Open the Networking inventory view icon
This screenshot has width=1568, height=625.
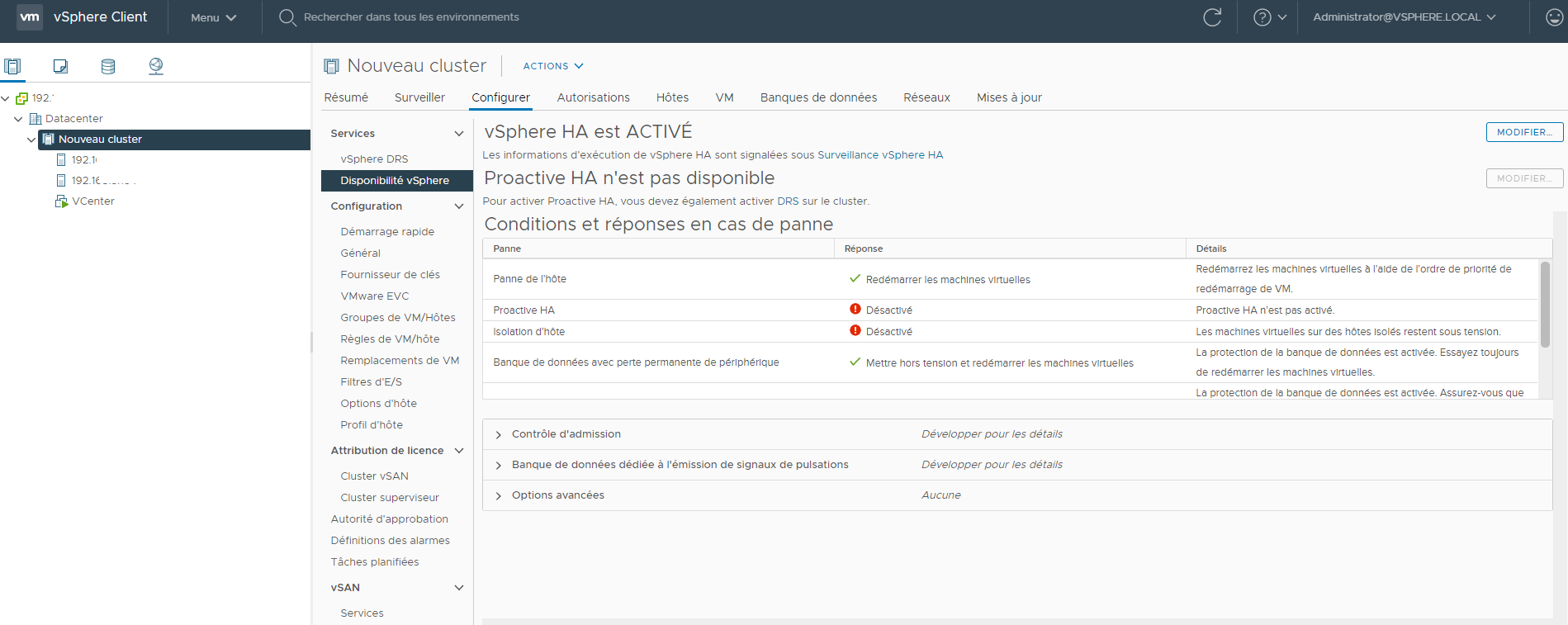click(156, 66)
